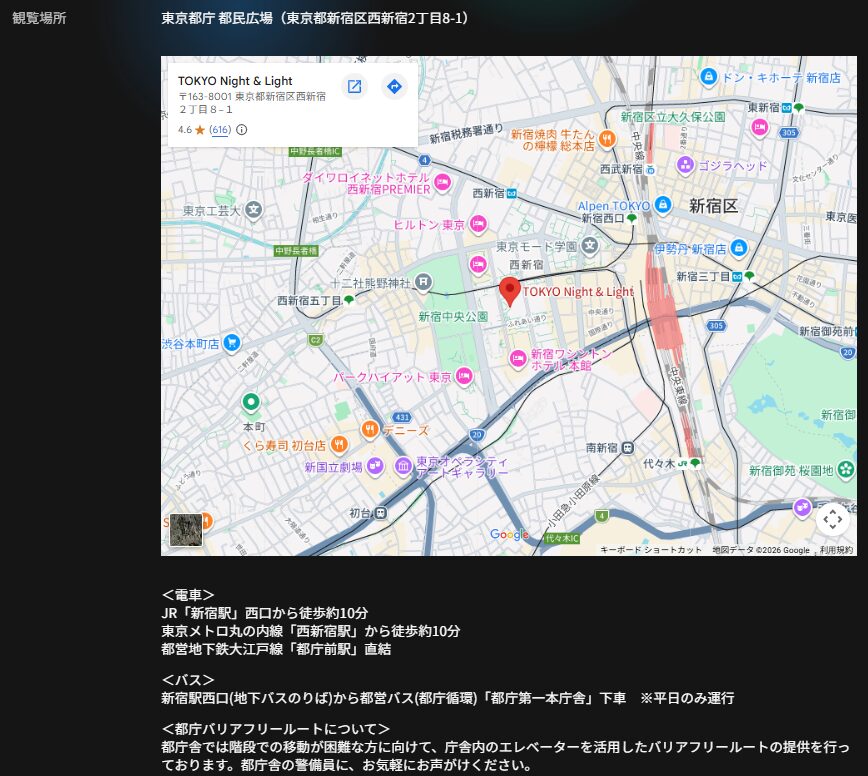
Task: Click the 十二社熊野神社 shrine marker
Action: [x=424, y=283]
